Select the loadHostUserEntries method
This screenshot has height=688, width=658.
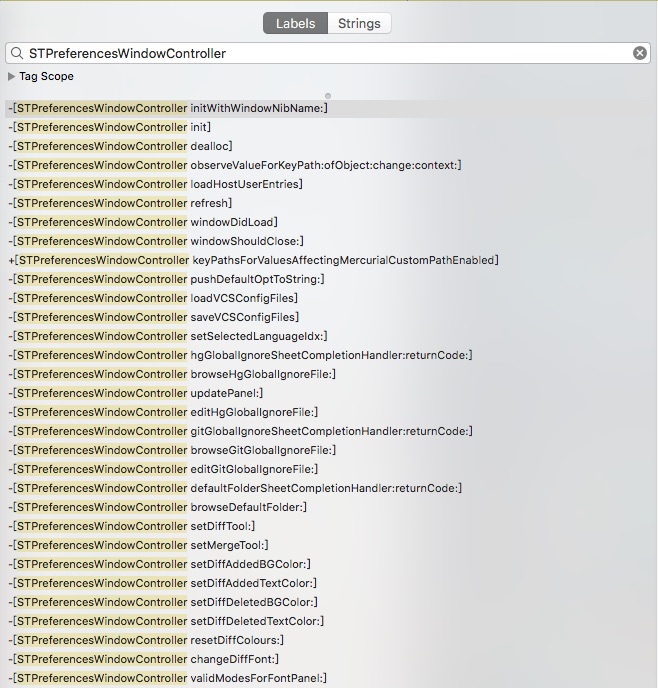click(x=155, y=184)
